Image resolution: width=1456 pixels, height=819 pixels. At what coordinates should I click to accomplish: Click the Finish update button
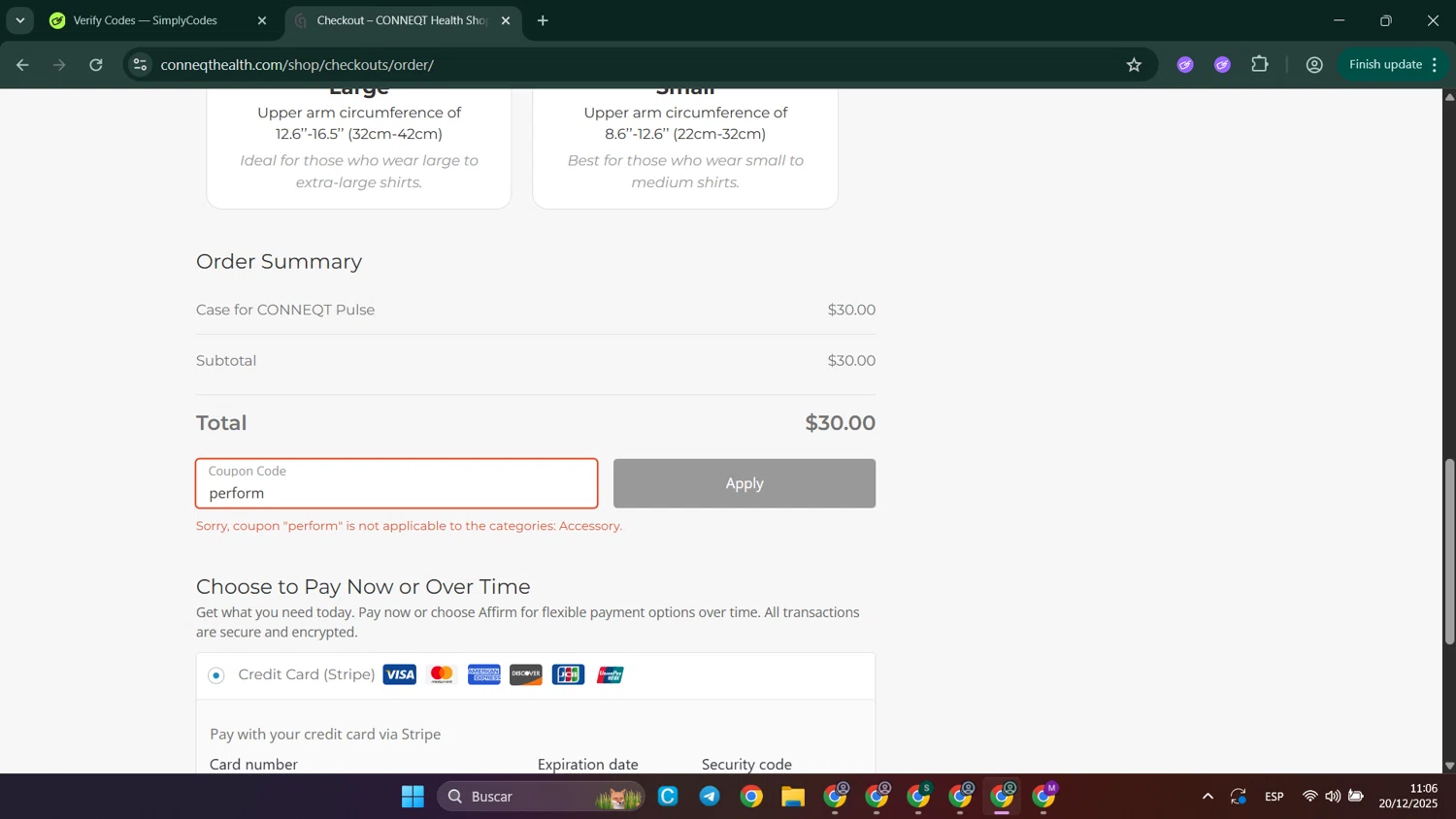pyautogui.click(x=1393, y=65)
